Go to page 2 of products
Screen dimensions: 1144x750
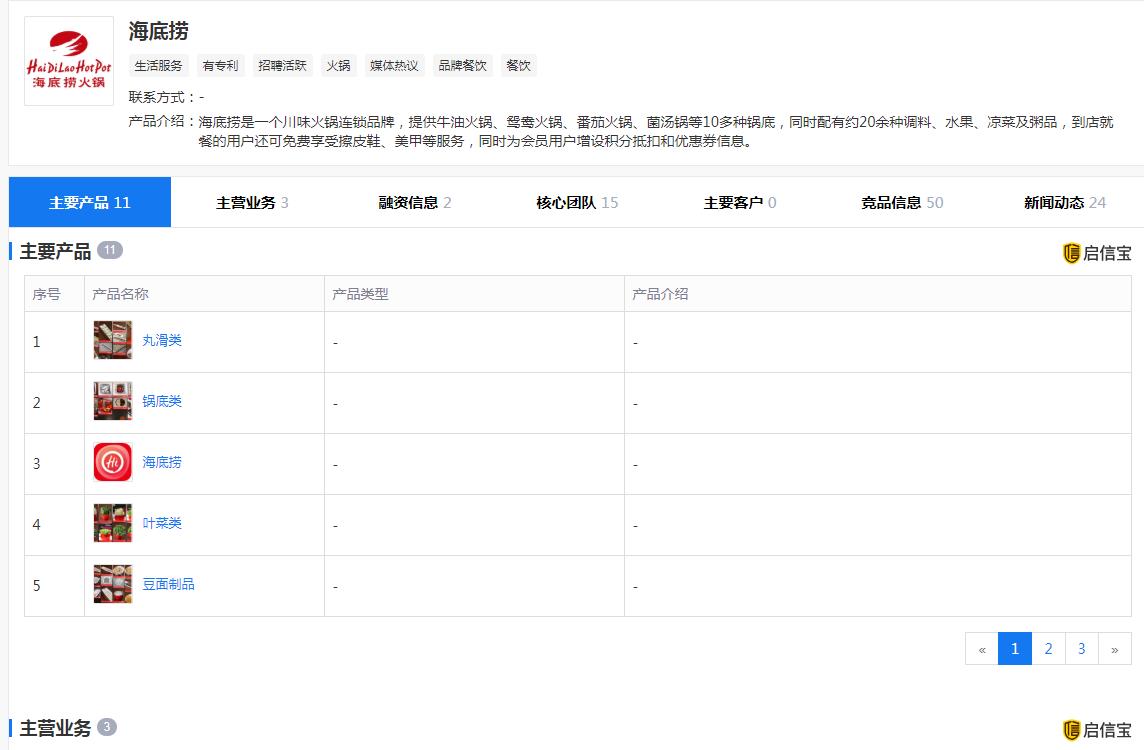pyautogui.click(x=1048, y=649)
